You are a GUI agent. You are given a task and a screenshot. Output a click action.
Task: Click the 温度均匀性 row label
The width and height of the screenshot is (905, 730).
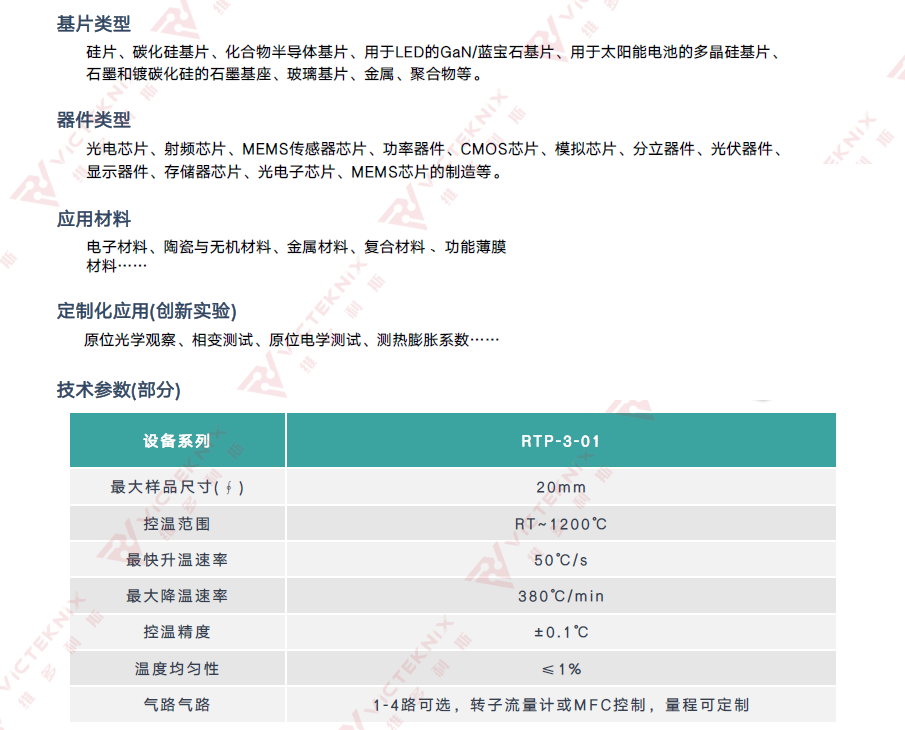click(x=177, y=669)
